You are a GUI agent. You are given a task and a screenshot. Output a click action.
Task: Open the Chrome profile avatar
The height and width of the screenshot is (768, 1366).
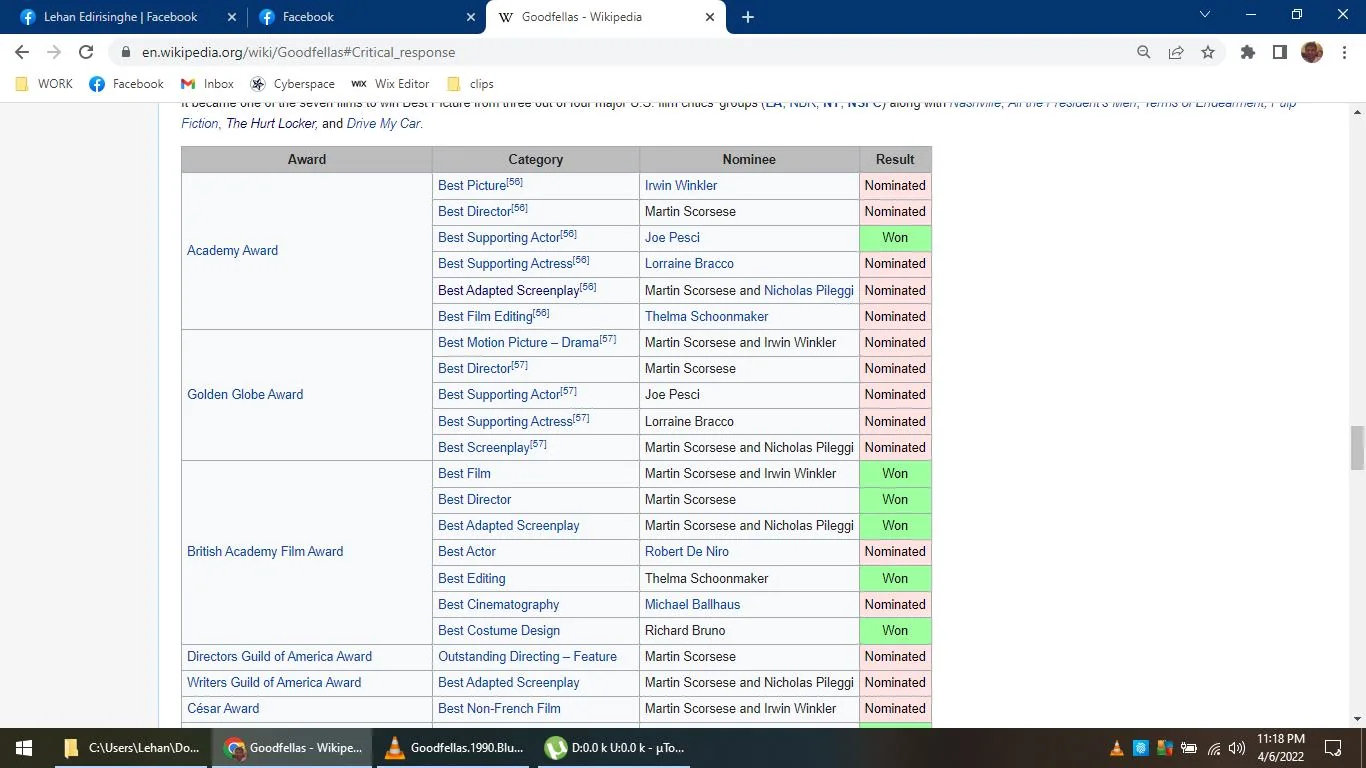1312,52
